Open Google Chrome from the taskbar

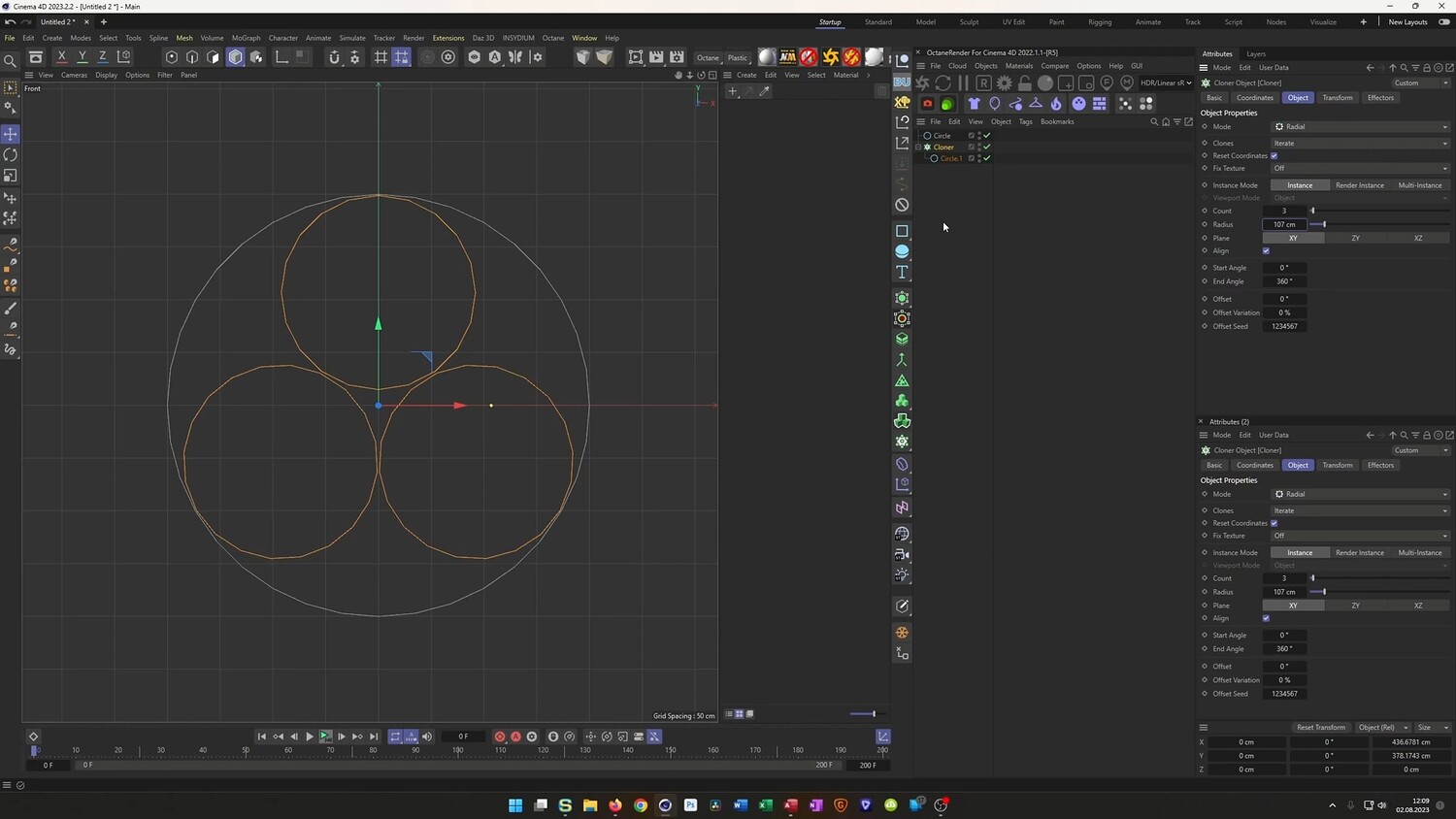pyautogui.click(x=641, y=804)
